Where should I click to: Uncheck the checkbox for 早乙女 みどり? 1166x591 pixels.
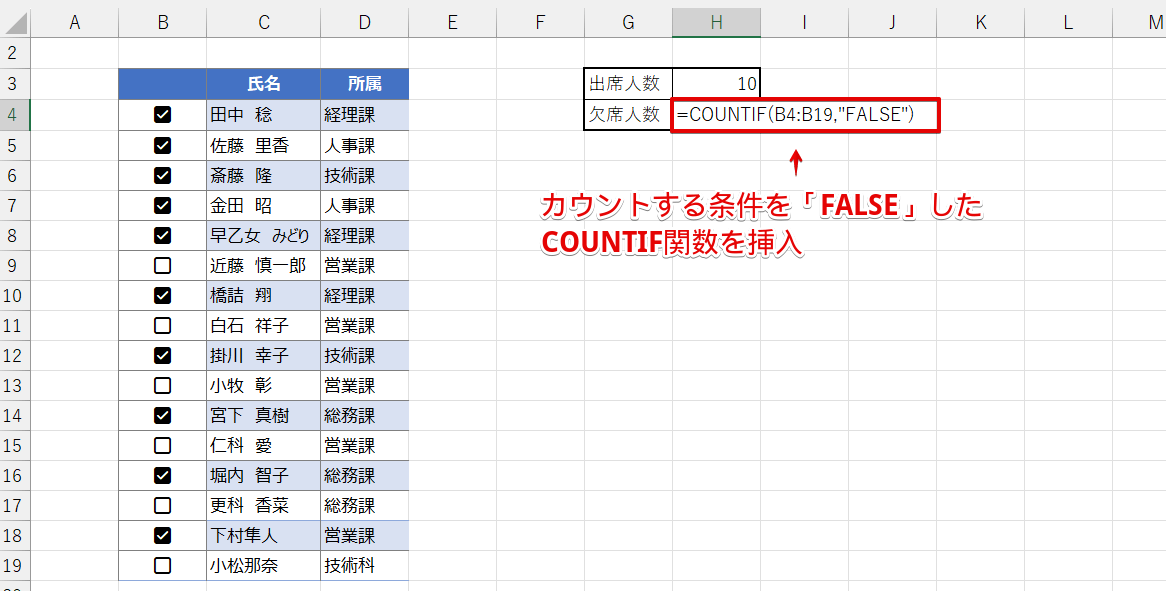coord(162,235)
